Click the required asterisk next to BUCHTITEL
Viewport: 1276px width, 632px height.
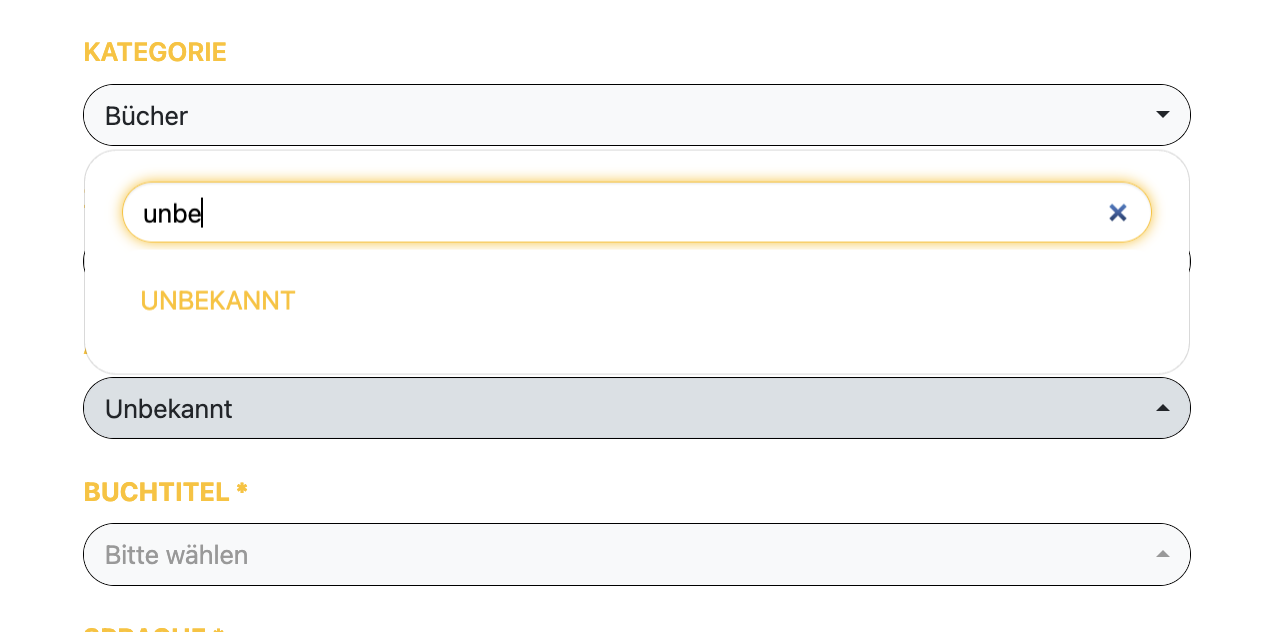click(242, 490)
